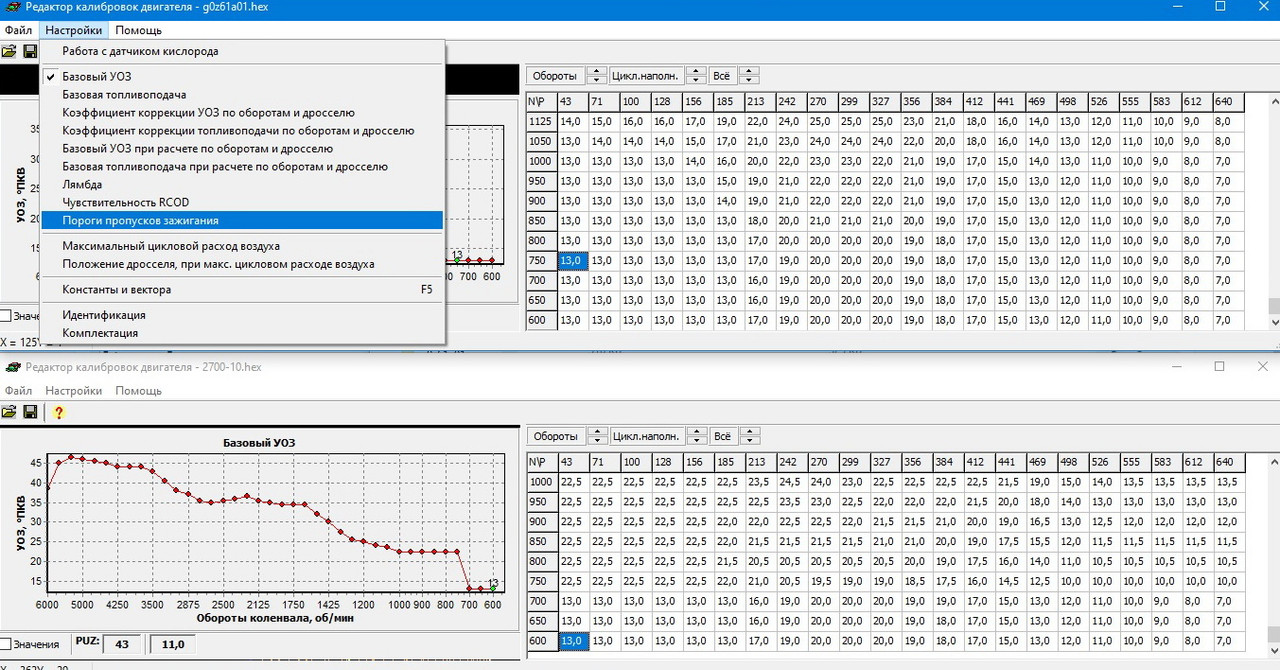Choose Идентификация menu entry
The width and height of the screenshot is (1280, 670).
(x=242, y=315)
